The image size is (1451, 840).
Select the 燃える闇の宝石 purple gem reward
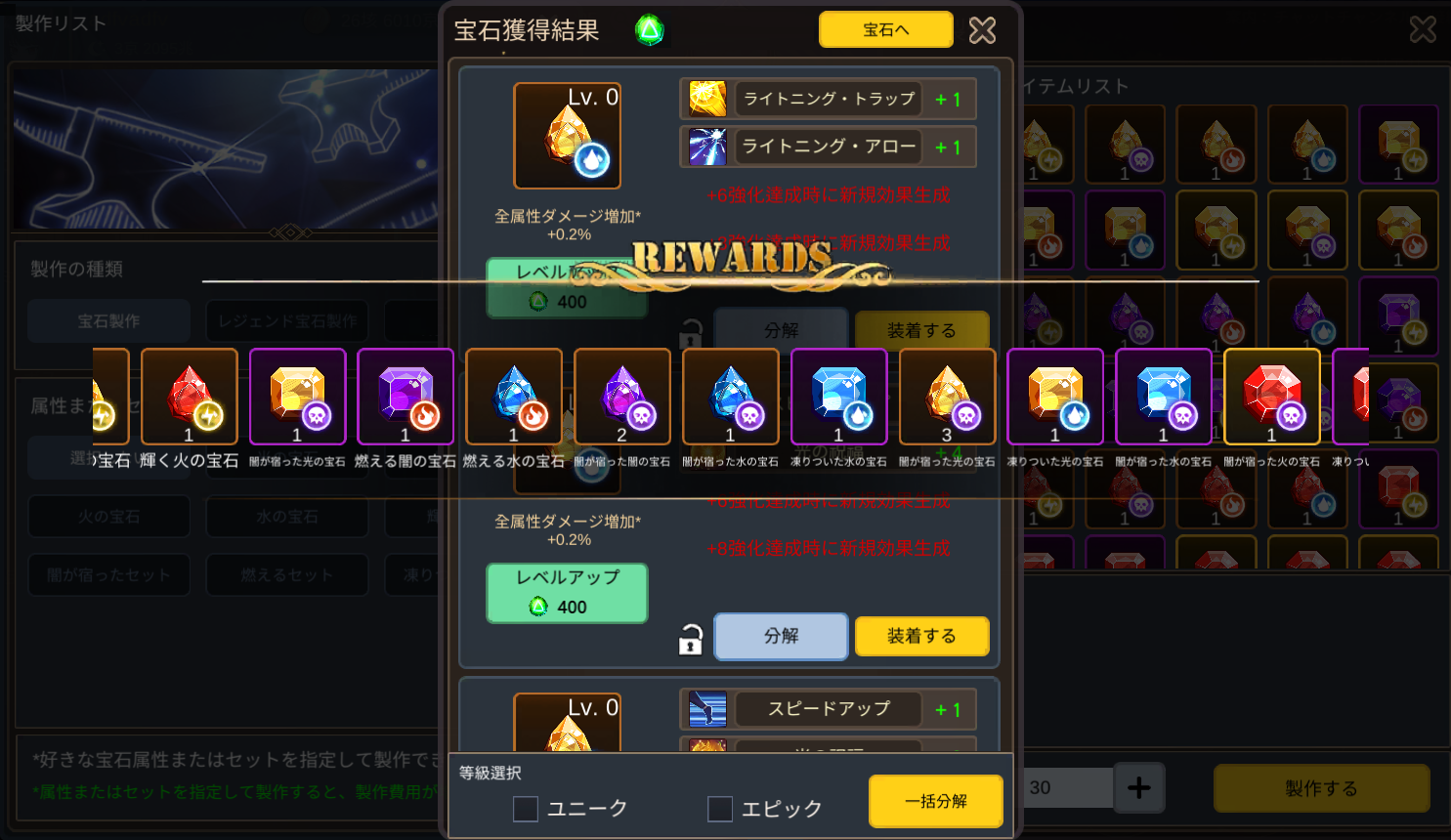pos(405,397)
